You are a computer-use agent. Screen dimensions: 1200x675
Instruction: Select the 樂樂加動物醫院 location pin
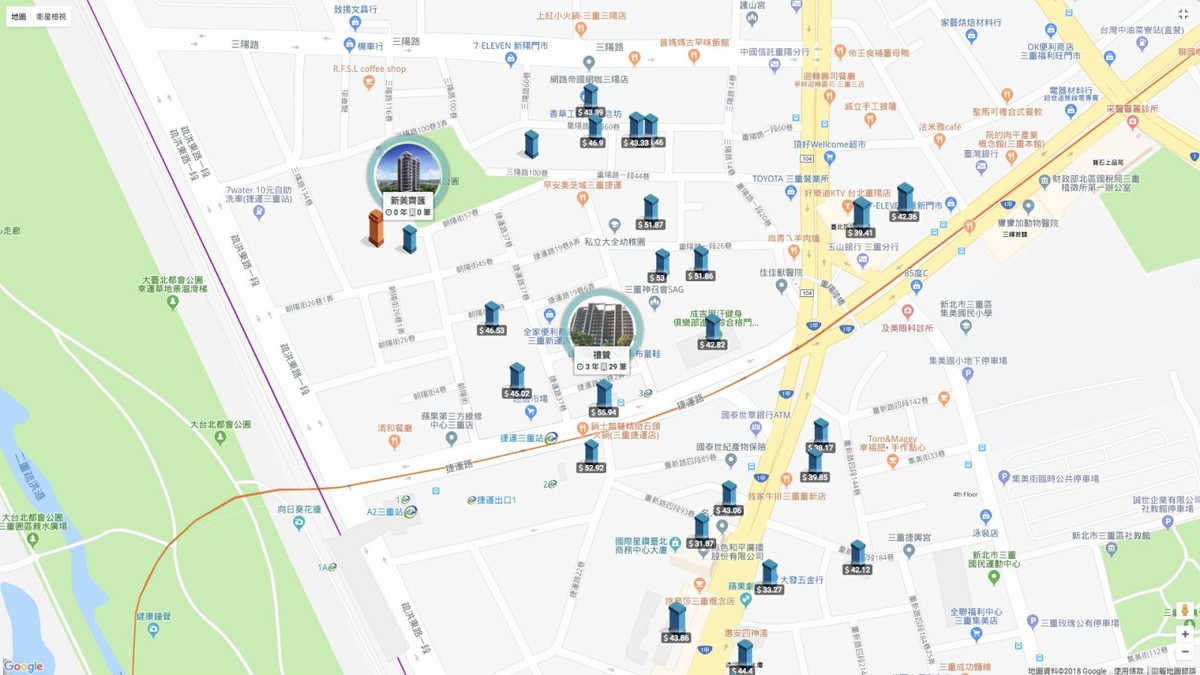[x=1027, y=207]
